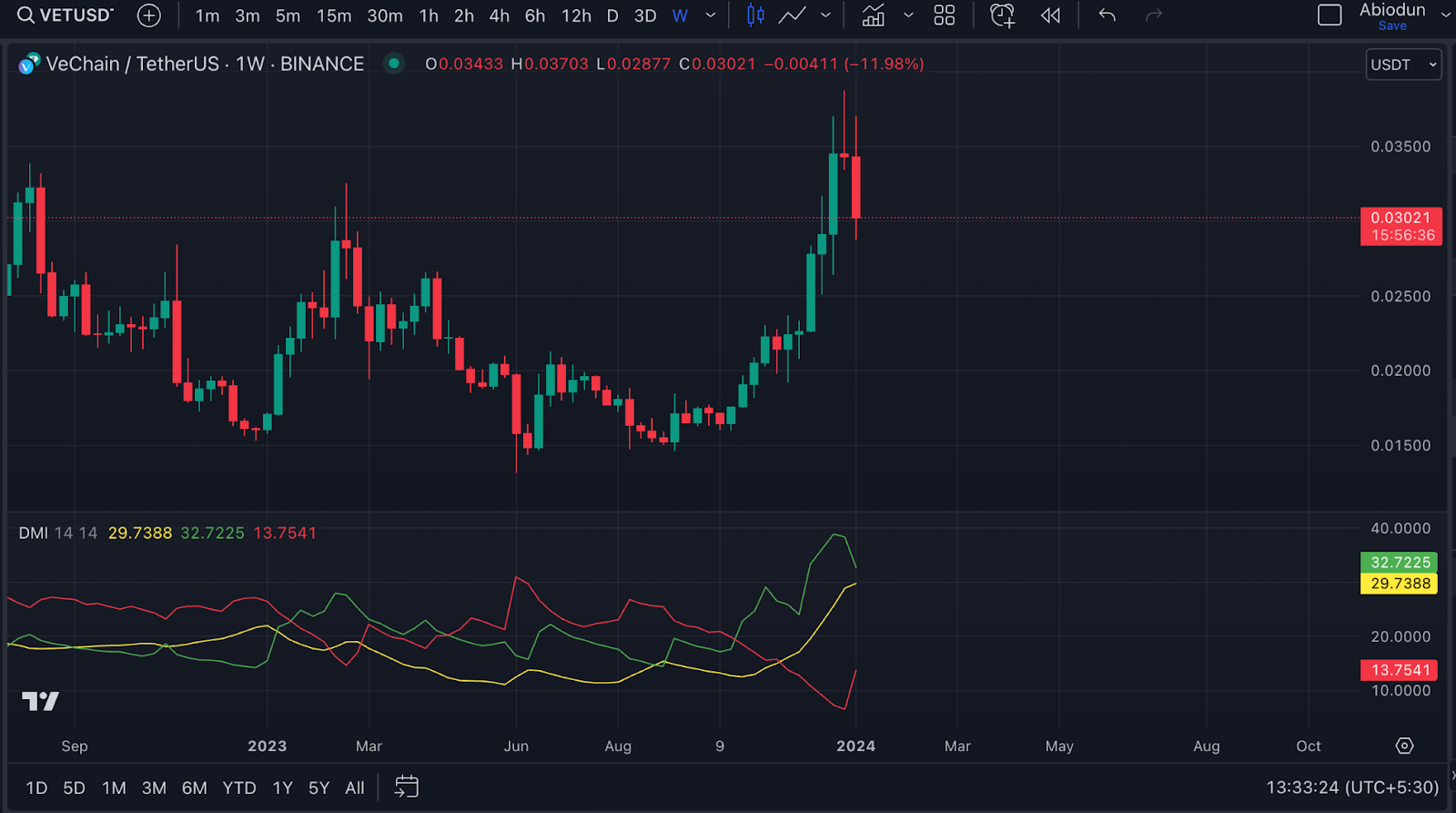
Task: Switch to the 6h interval
Action: coord(535,15)
